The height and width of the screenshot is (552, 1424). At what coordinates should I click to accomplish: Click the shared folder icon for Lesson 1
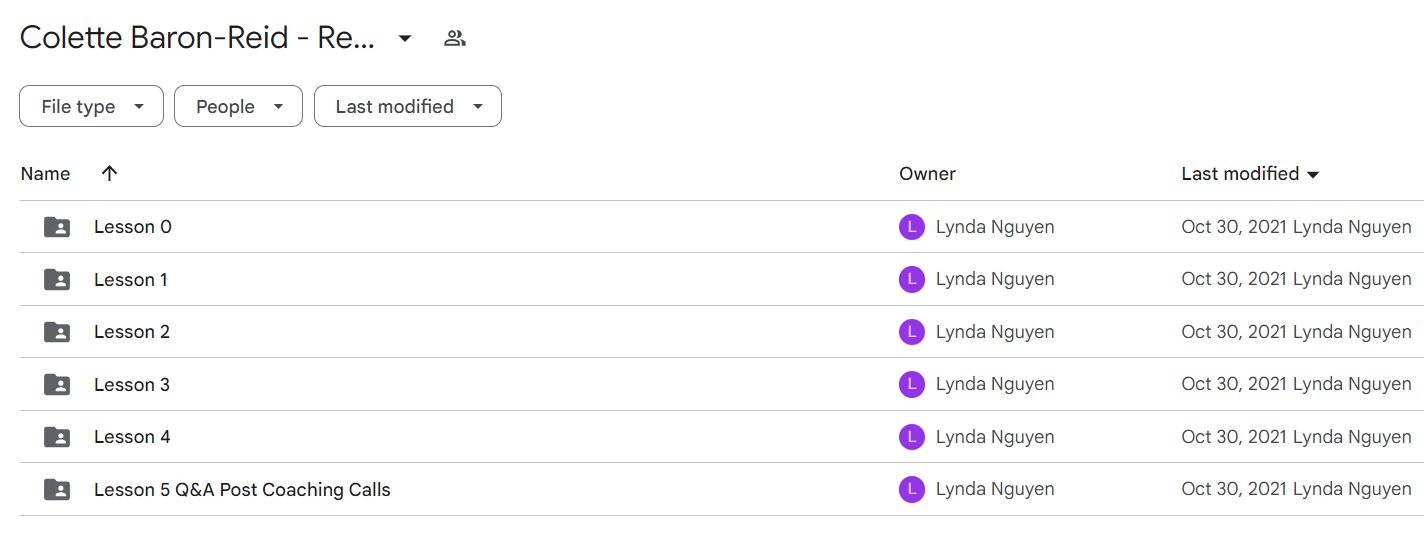pos(57,280)
